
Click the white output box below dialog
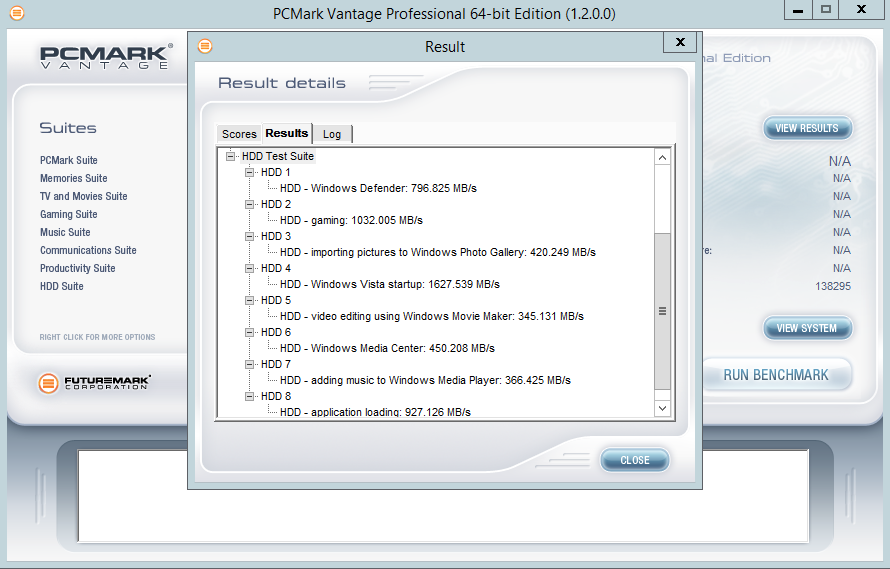443,496
